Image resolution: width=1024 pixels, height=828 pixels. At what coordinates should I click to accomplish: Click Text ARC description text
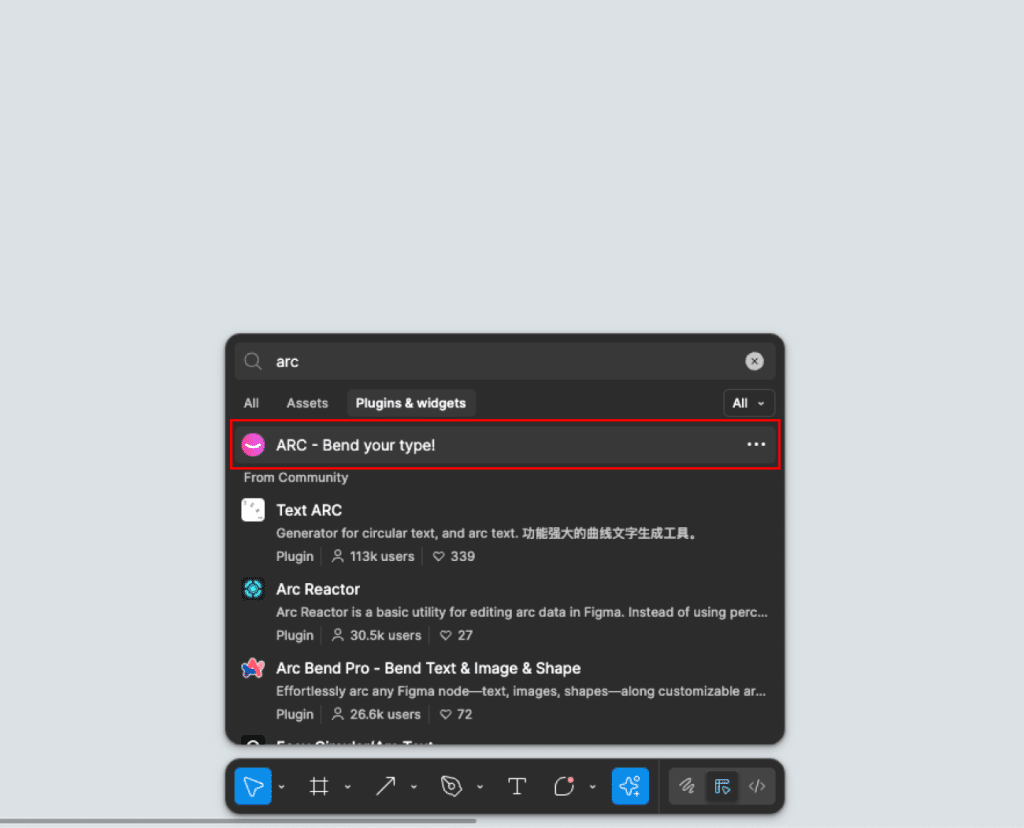tap(487, 533)
